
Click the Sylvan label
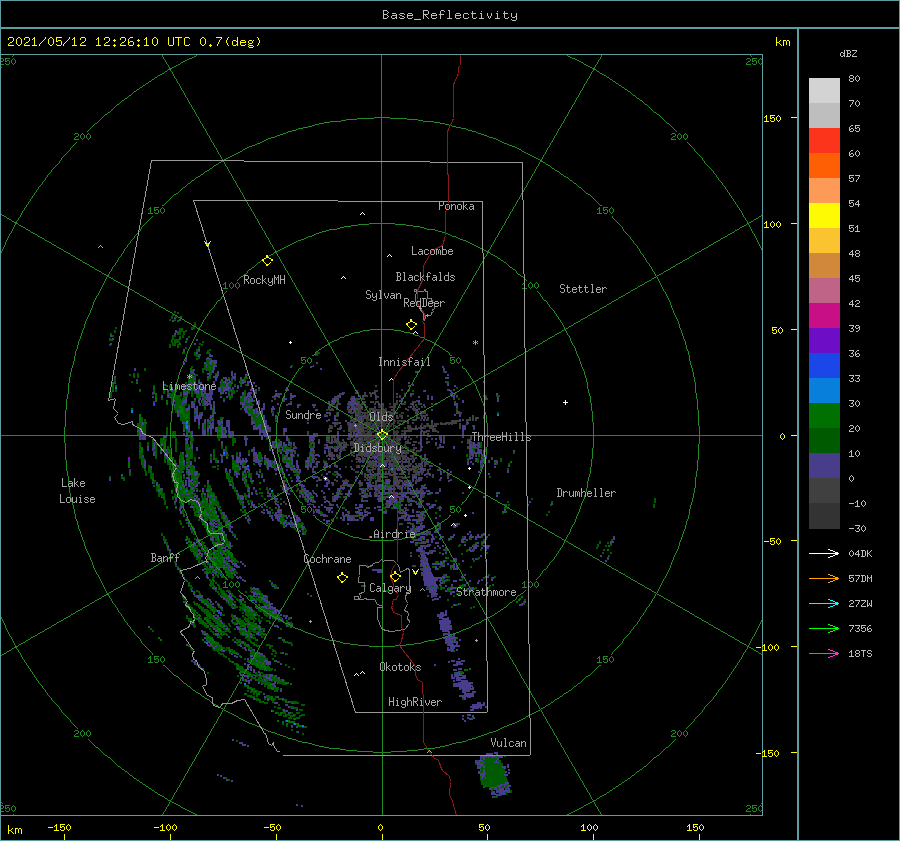coord(383,295)
